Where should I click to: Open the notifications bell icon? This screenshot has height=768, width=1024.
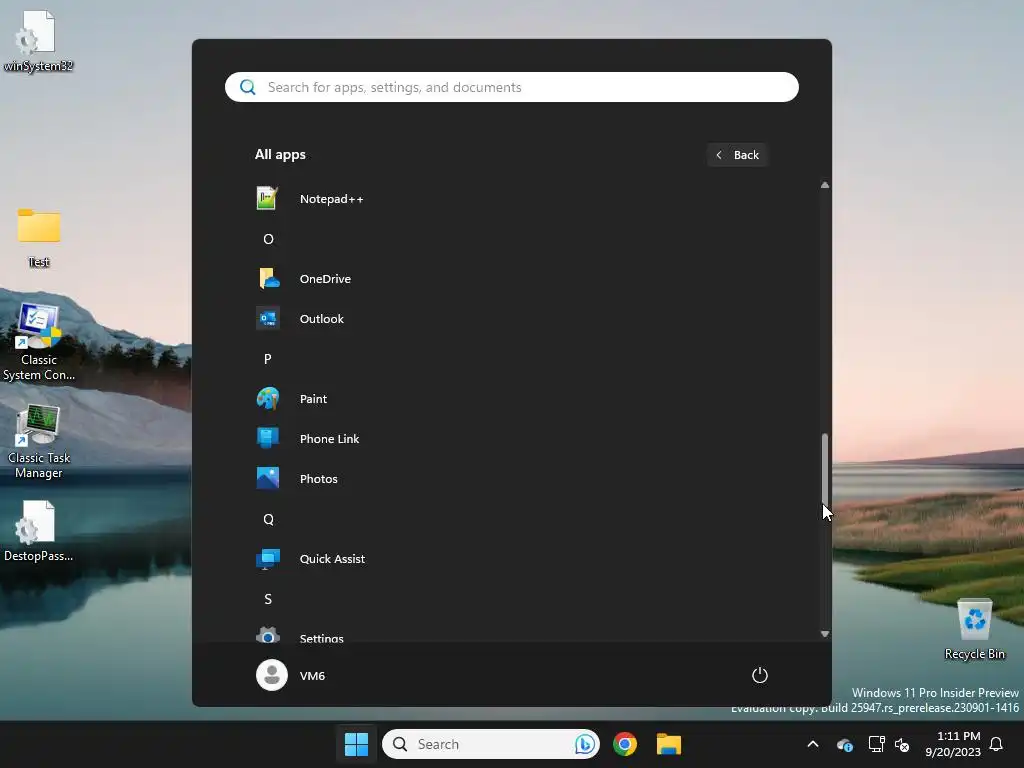tap(997, 744)
